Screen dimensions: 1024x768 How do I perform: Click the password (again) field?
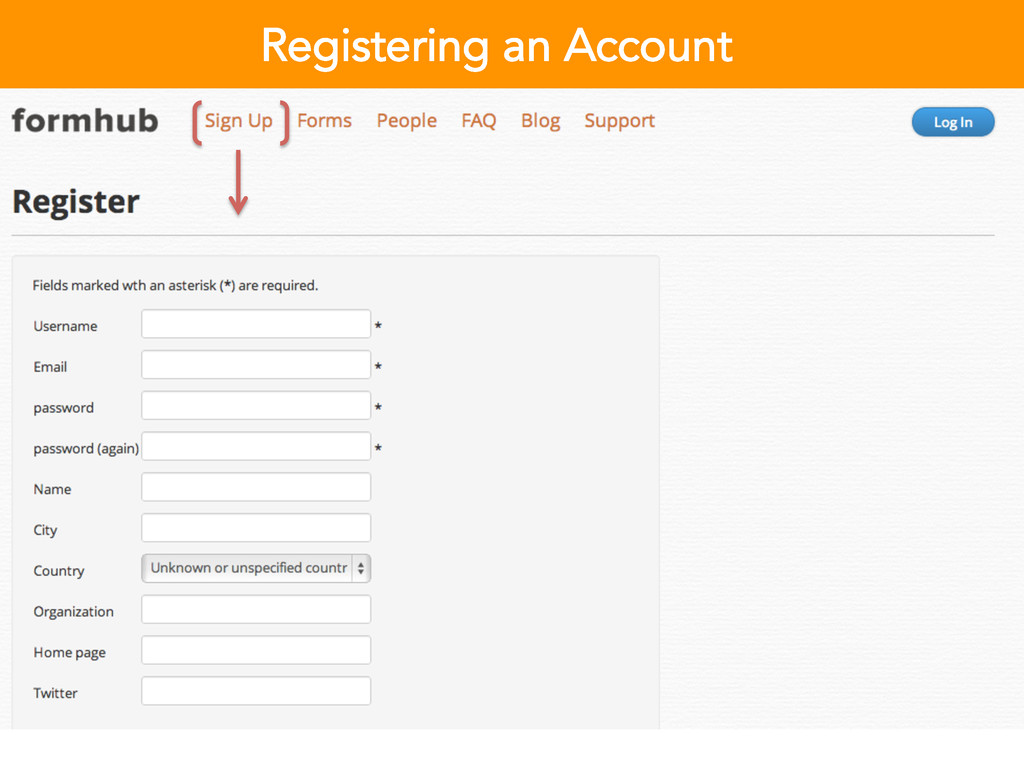coord(256,447)
